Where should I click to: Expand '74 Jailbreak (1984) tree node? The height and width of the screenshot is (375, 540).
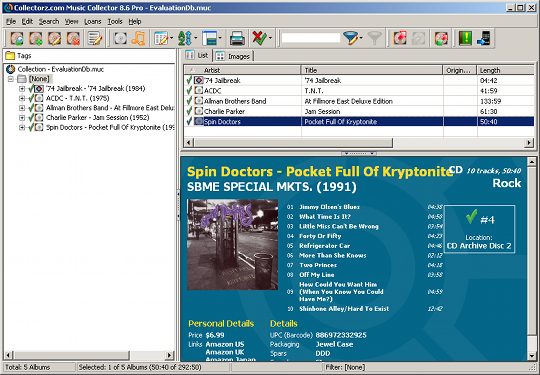click(22, 88)
